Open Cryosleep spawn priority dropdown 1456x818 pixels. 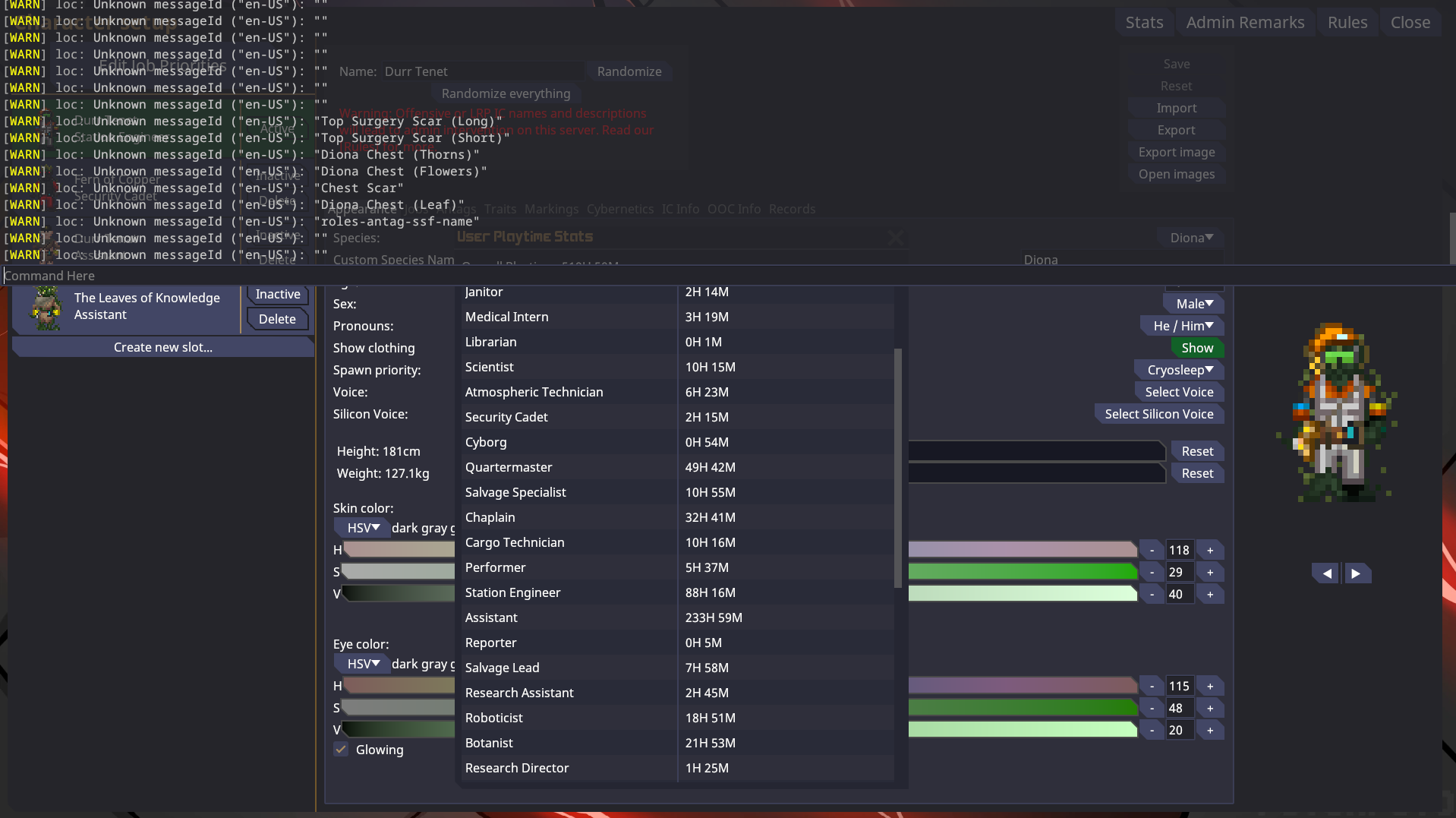[1180, 370]
